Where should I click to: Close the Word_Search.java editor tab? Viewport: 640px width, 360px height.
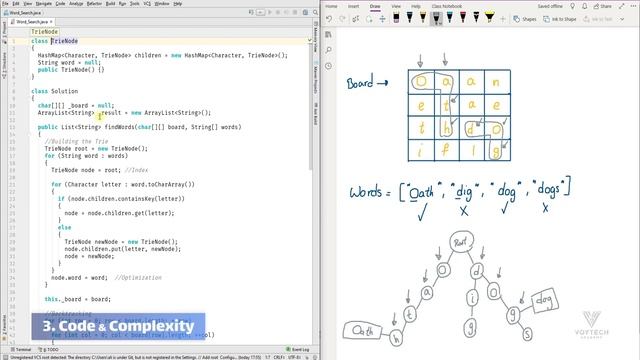click(51, 22)
